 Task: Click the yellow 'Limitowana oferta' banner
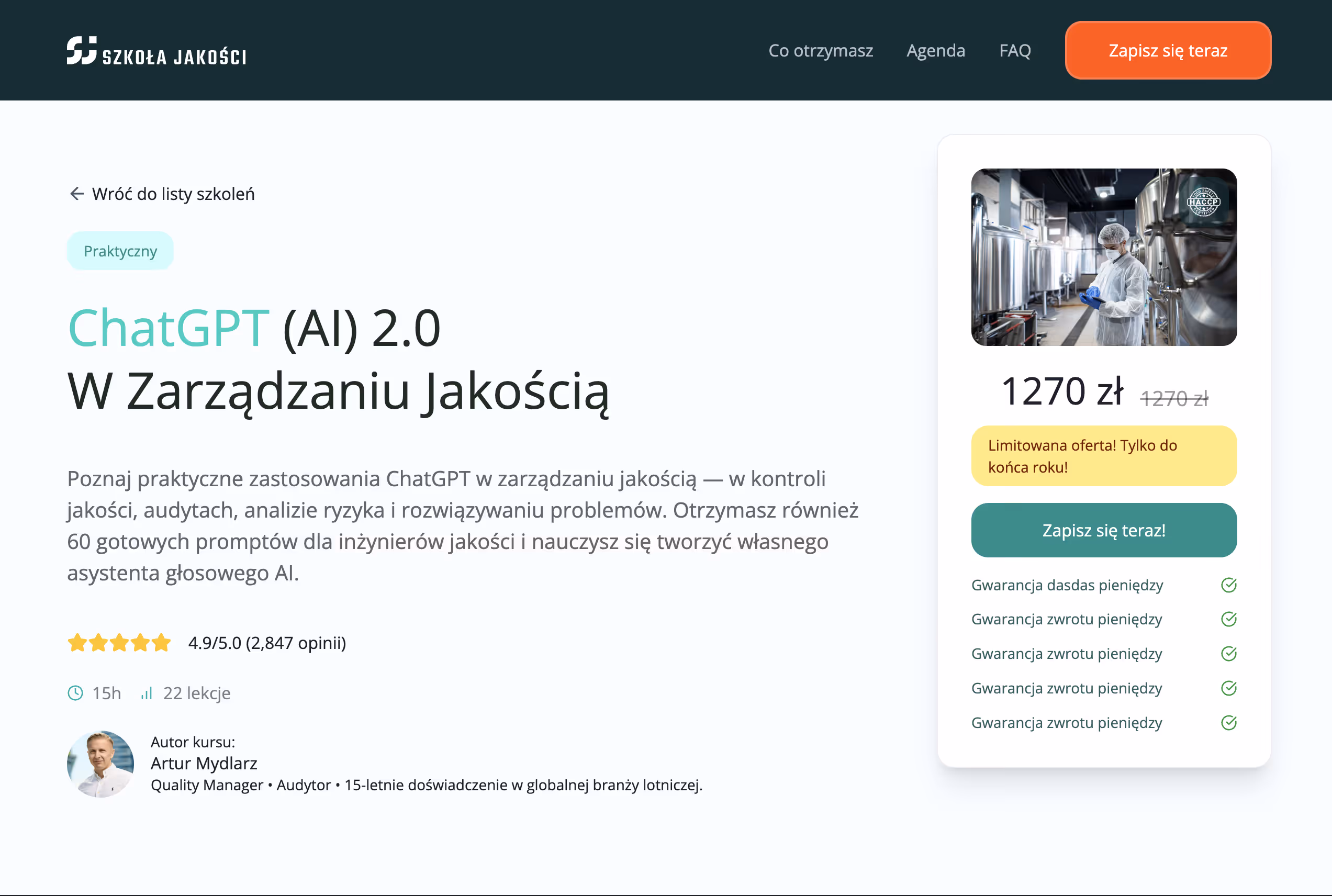(x=1103, y=455)
